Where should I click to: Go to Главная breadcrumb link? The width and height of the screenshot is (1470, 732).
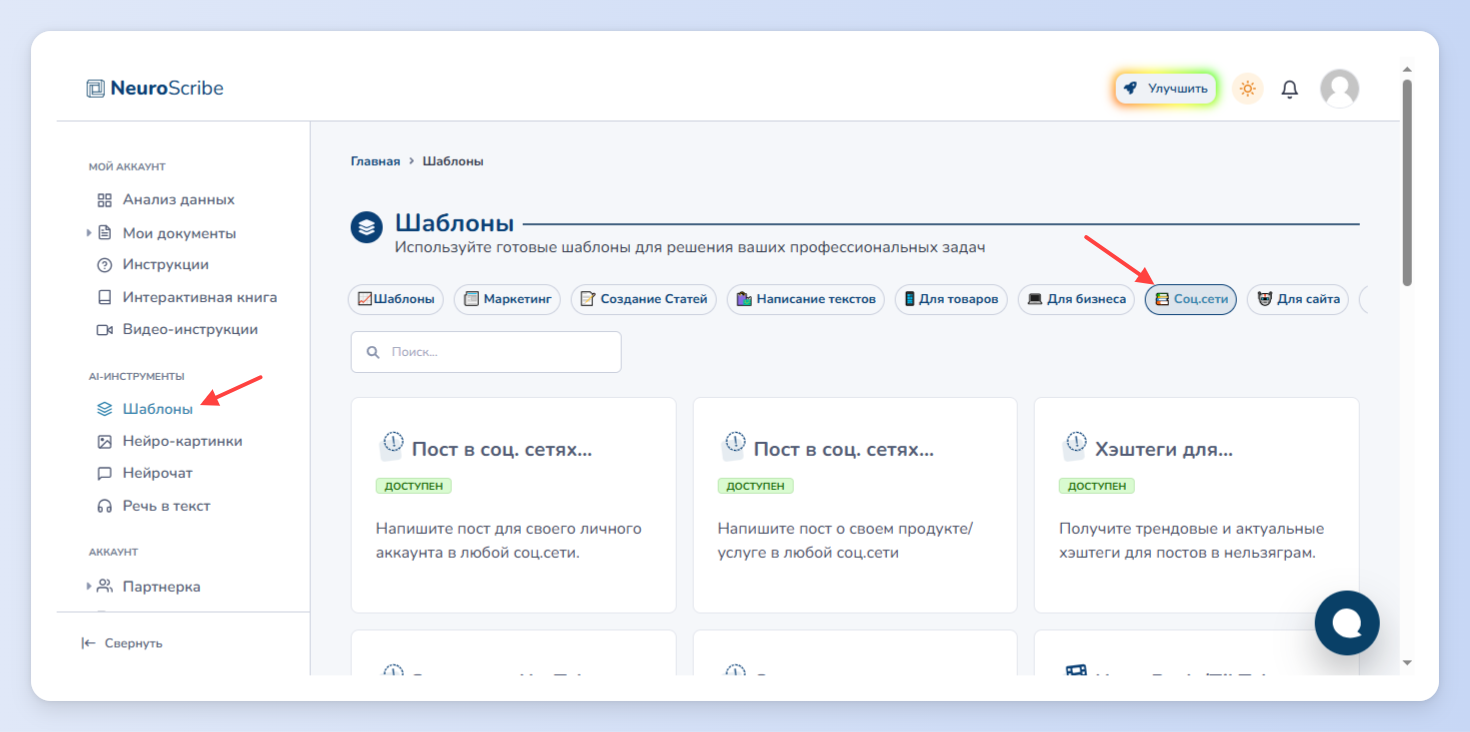375,161
